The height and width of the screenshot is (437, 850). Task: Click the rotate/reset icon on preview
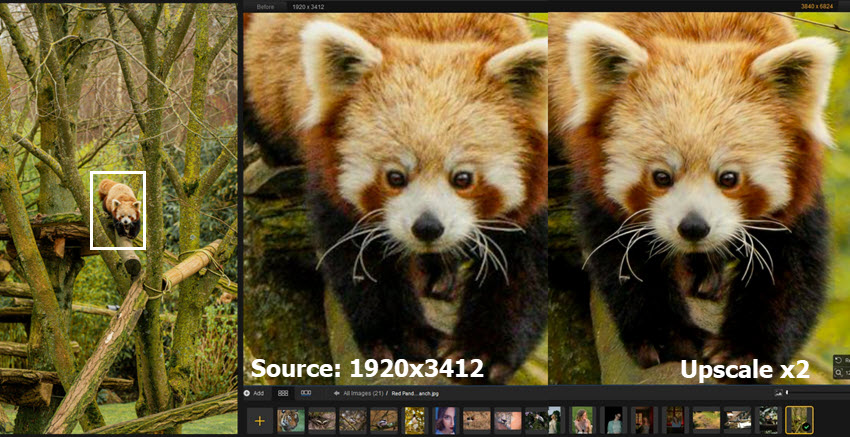tap(838, 360)
